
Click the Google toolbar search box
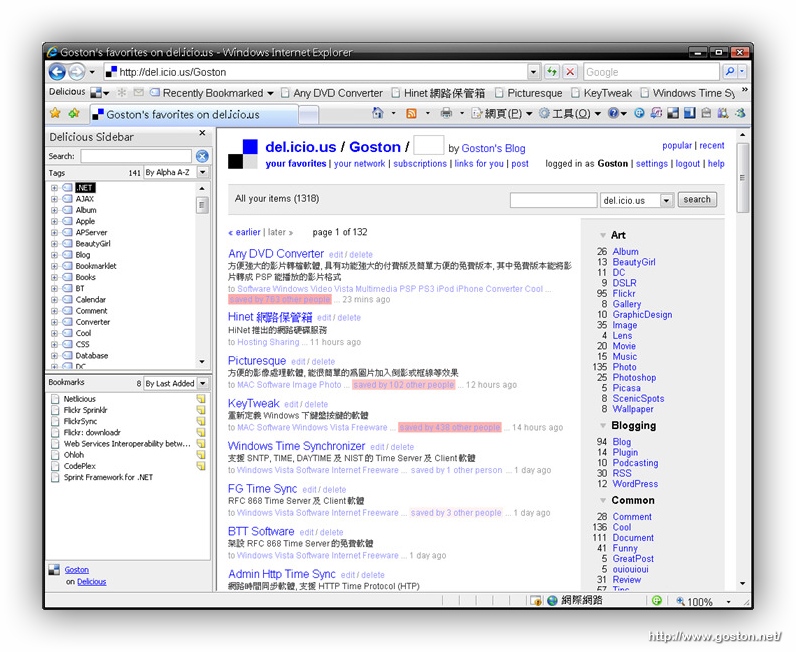(x=651, y=72)
